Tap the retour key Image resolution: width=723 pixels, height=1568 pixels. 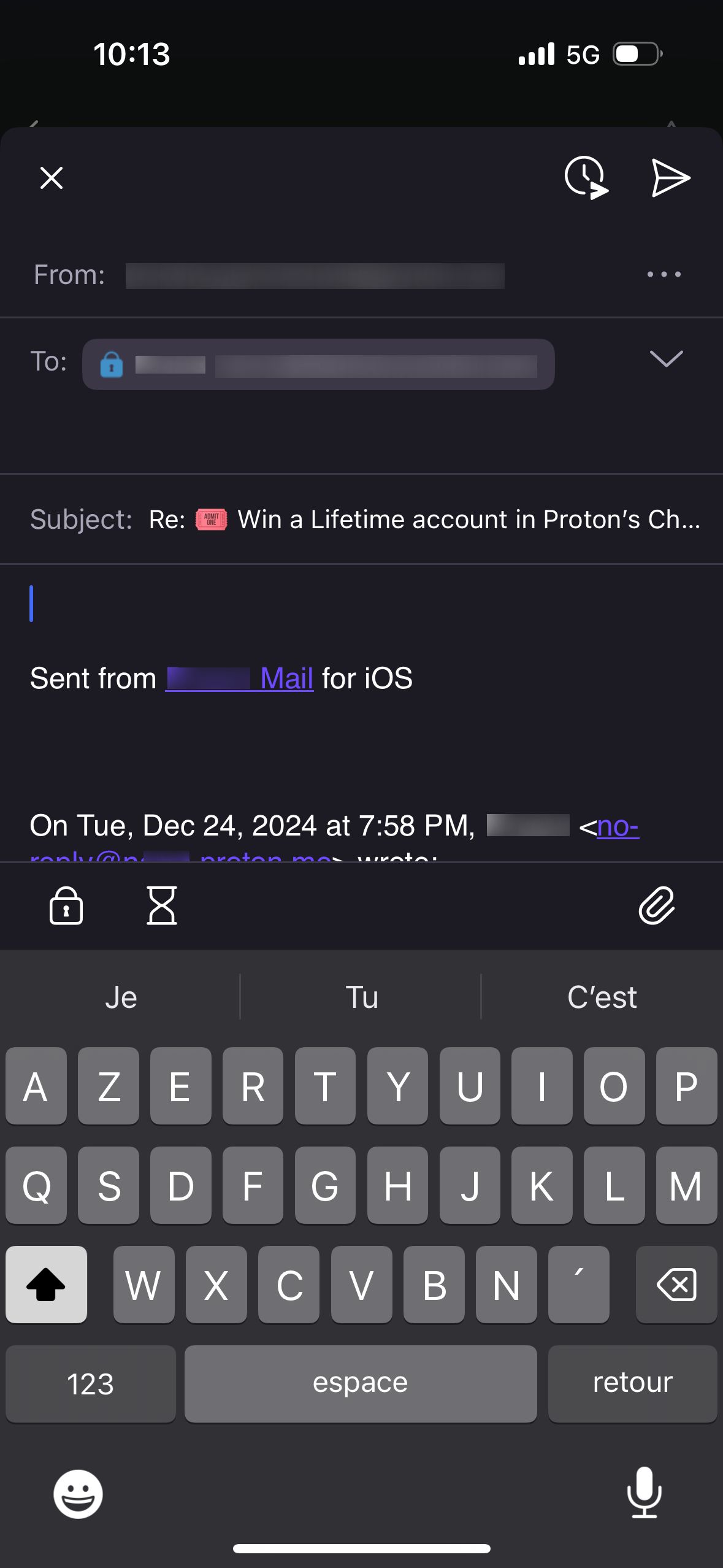click(x=633, y=1383)
